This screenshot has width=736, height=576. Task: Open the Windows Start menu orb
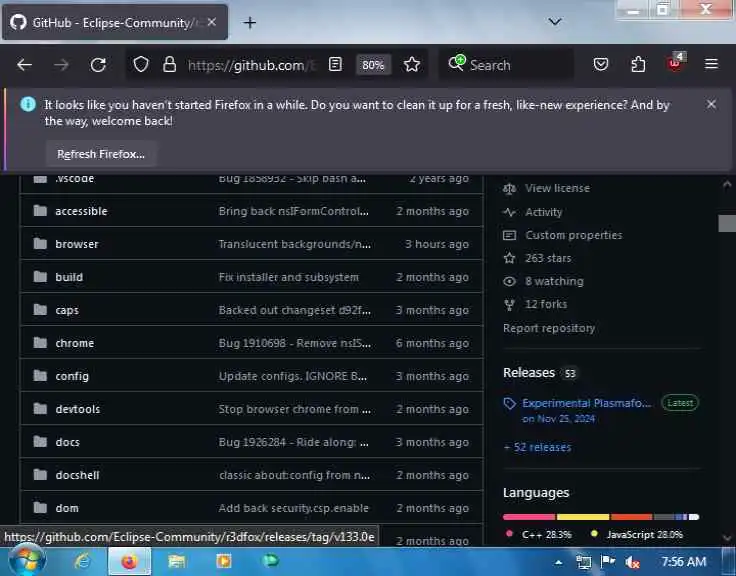(x=26, y=560)
